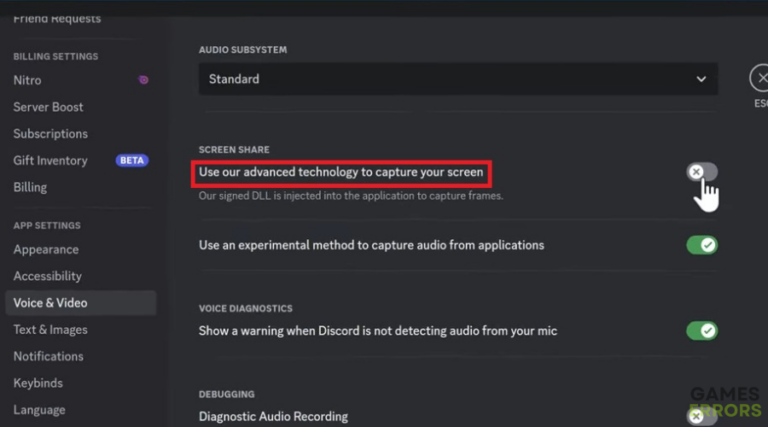The width and height of the screenshot is (768, 427).
Task: Go to Notifications settings
Action: (x=48, y=356)
